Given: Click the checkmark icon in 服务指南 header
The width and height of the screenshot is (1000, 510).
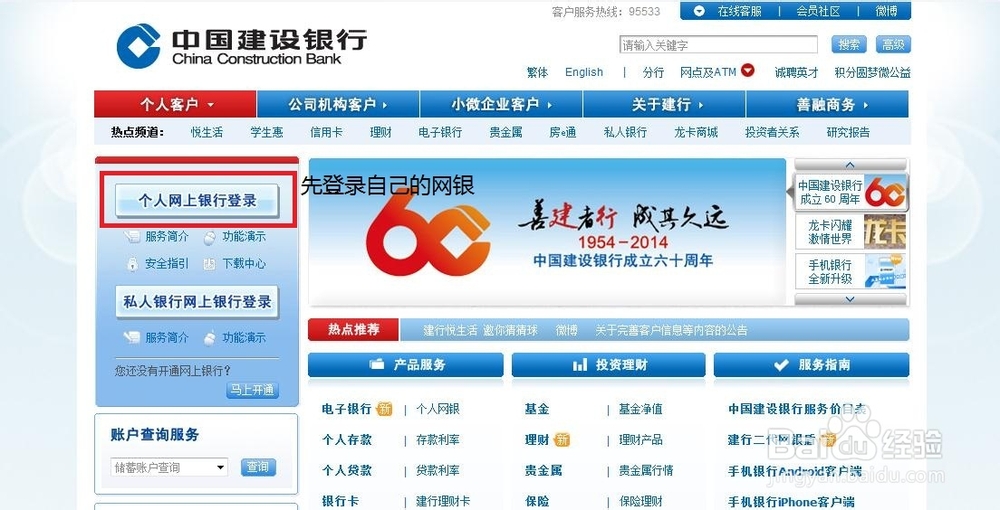Looking at the screenshot, I should (x=781, y=365).
